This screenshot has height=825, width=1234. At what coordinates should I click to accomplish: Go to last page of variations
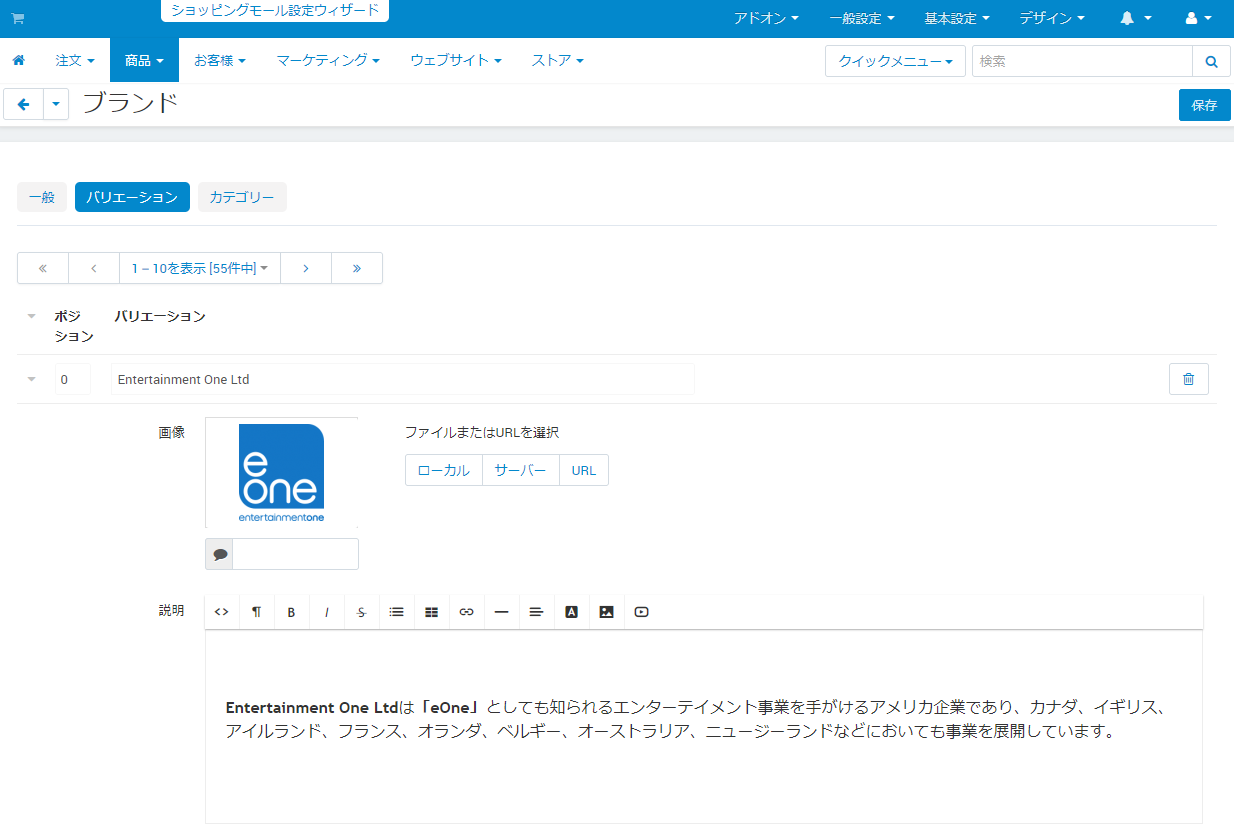357,268
